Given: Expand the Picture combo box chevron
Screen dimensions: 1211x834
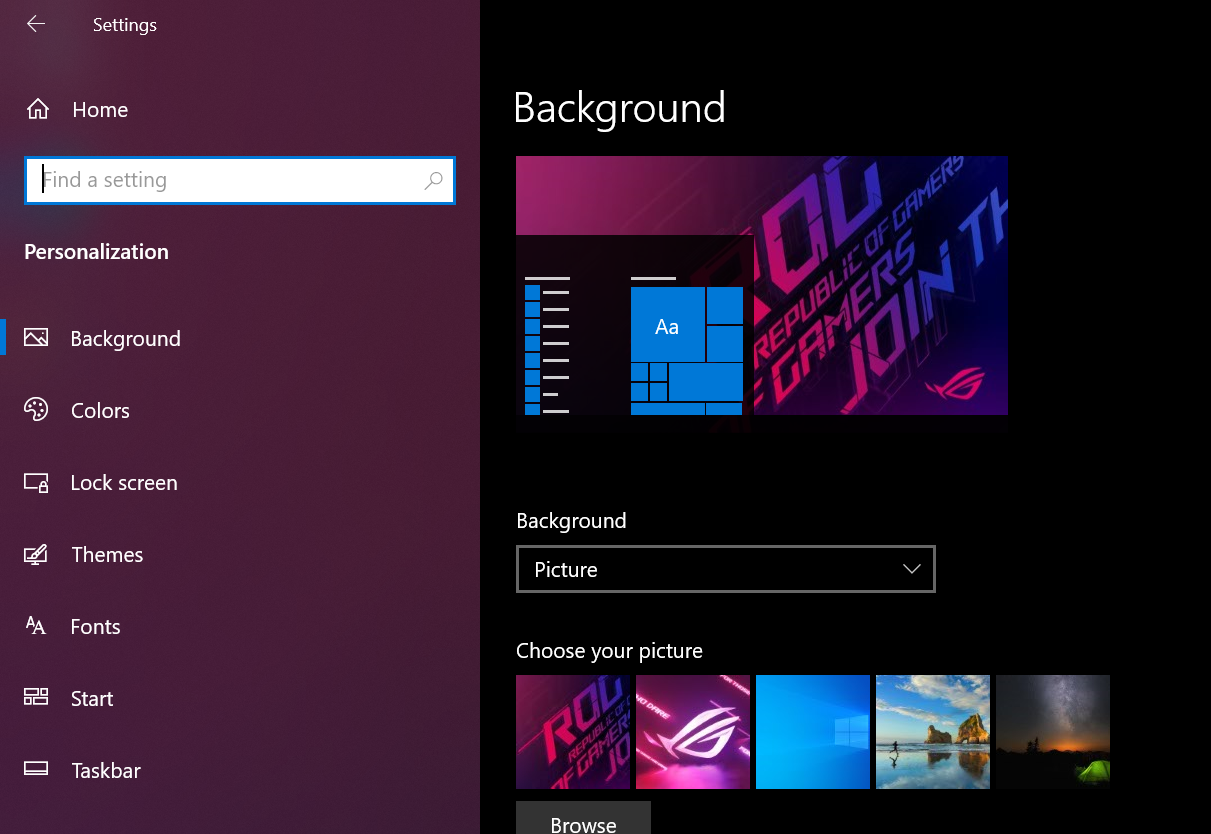Looking at the screenshot, I should pyautogui.click(x=911, y=569).
